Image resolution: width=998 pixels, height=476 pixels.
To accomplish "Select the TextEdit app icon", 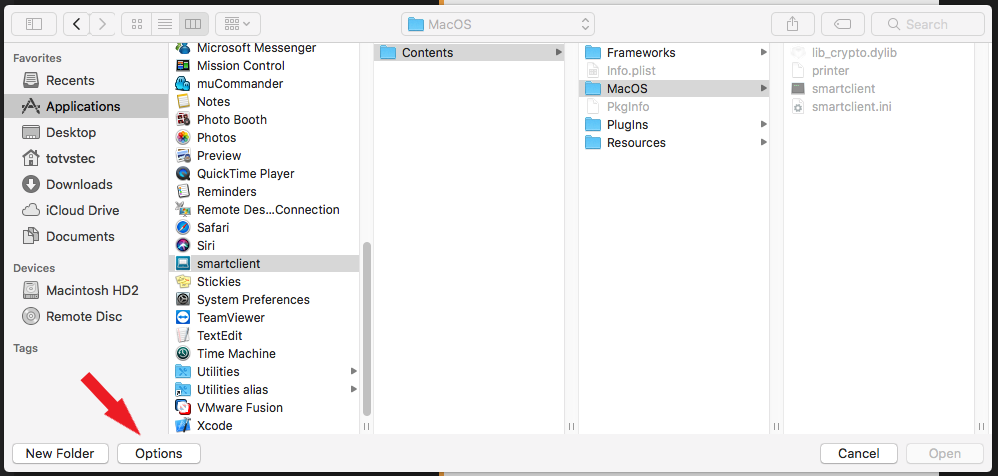I will [x=183, y=335].
